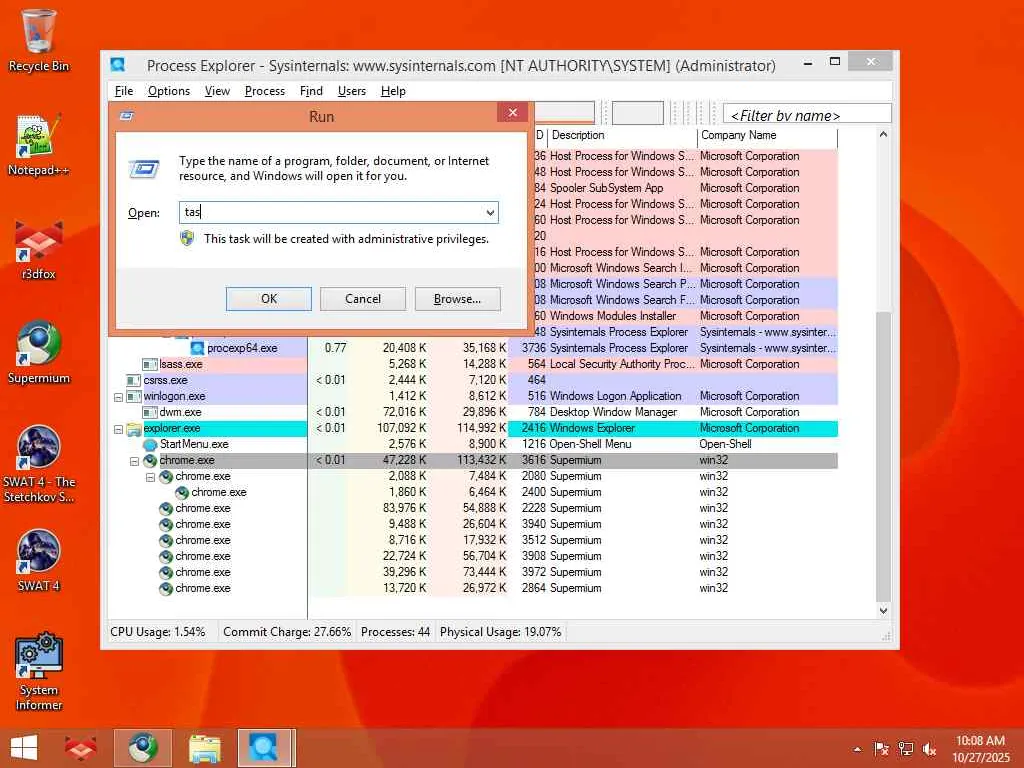Screen dimensions: 1024x768
Task: Open the Process menu
Action: (x=264, y=91)
